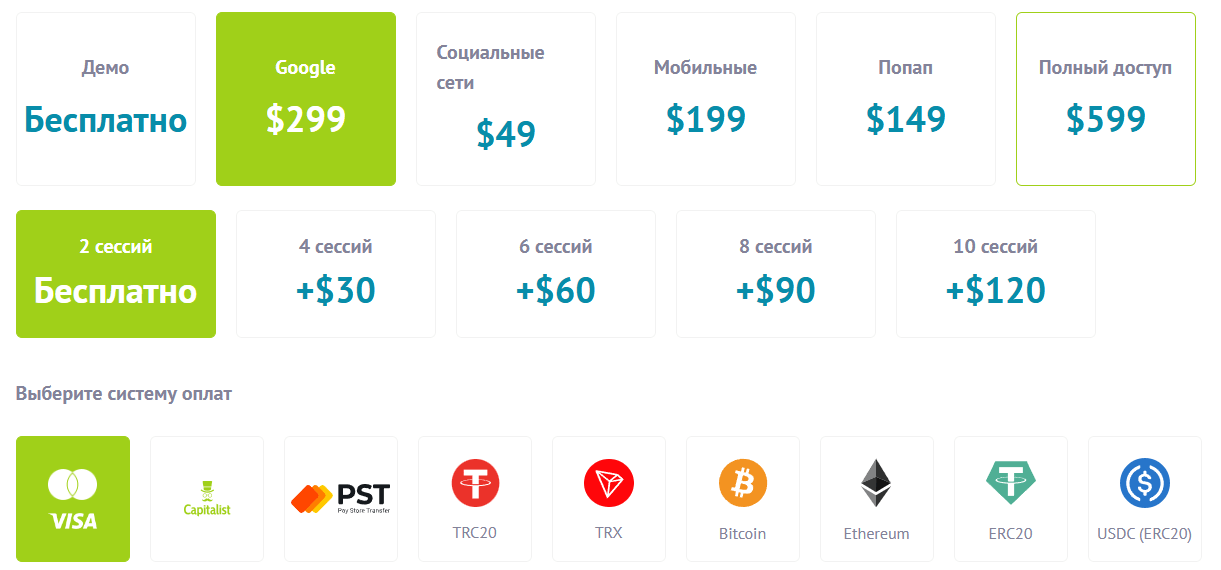Select the free 2 сессий option
The image size is (1221, 570).
click(x=116, y=274)
